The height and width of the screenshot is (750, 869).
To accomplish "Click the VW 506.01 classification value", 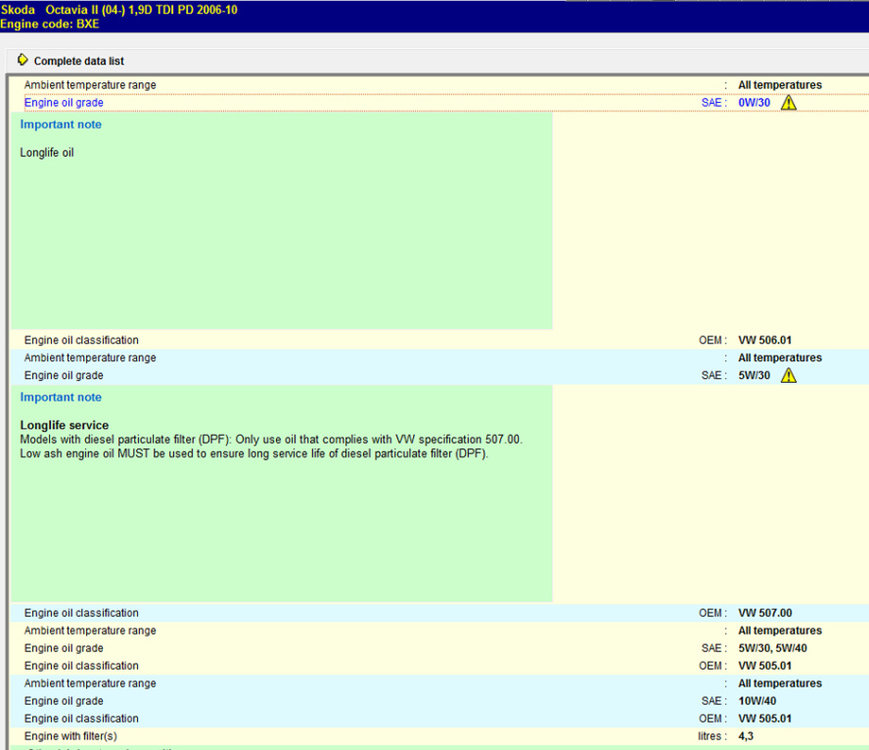I will pyautogui.click(x=765, y=340).
